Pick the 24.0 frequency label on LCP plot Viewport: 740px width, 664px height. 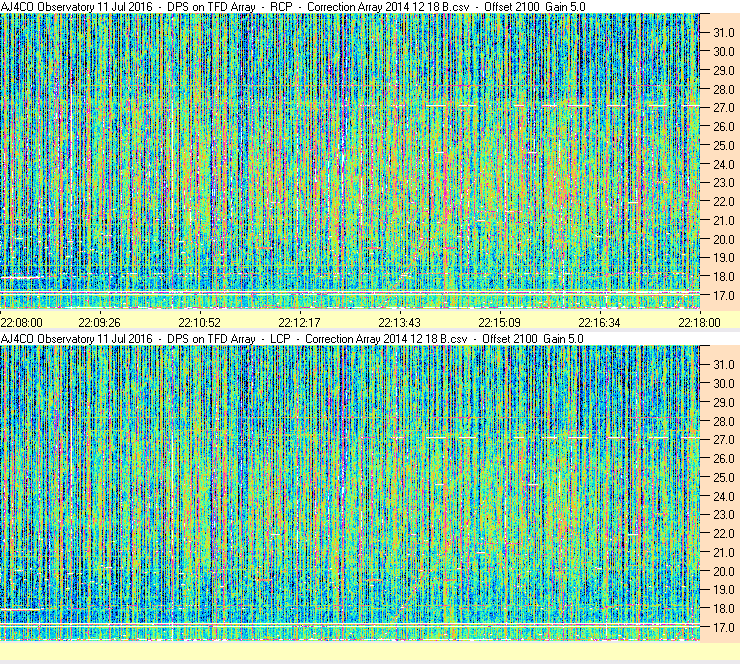coord(724,496)
